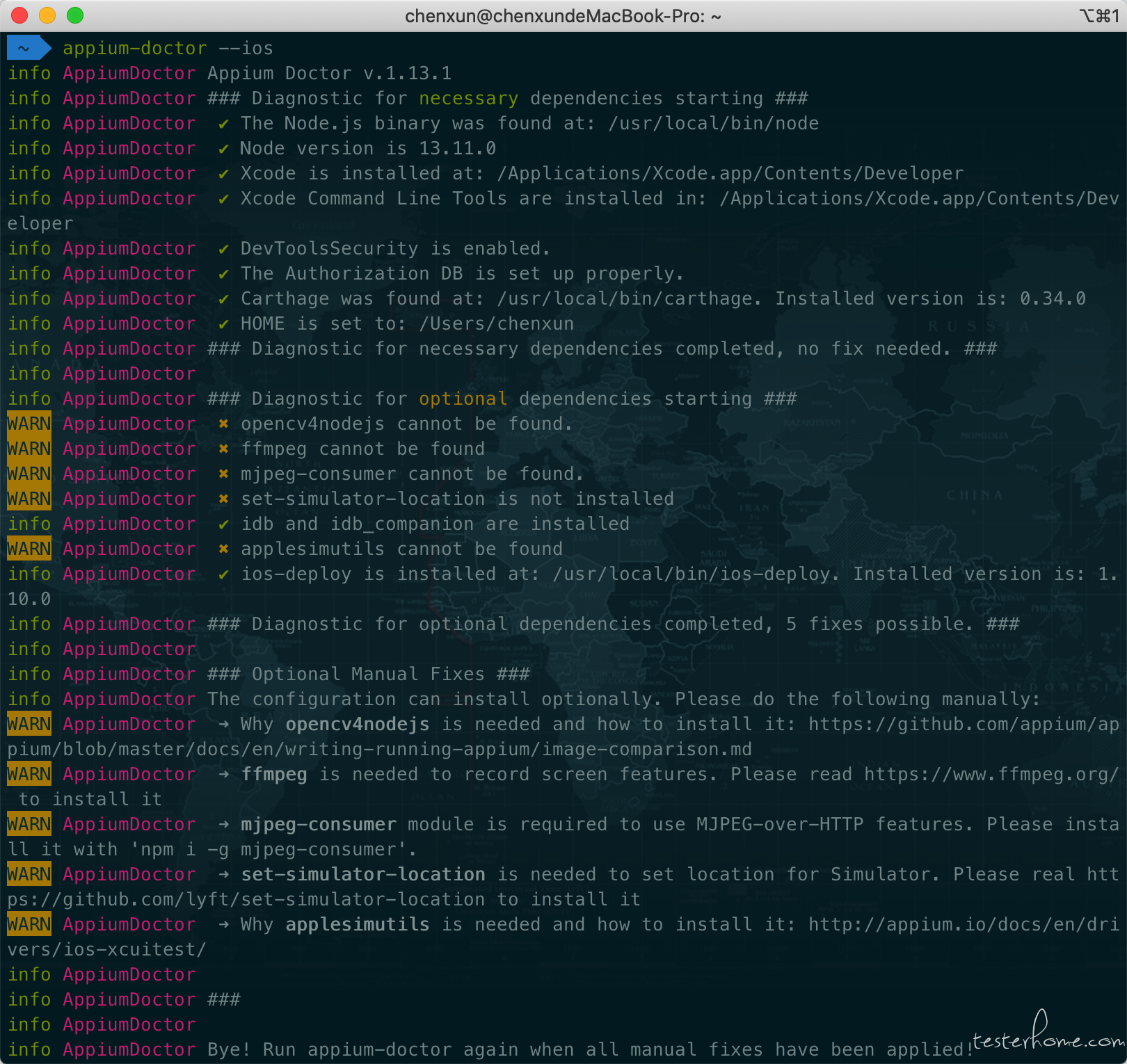1127x1064 pixels.
Task: Click the checkmark beside ios-deploy is installed
Action: click(223, 574)
